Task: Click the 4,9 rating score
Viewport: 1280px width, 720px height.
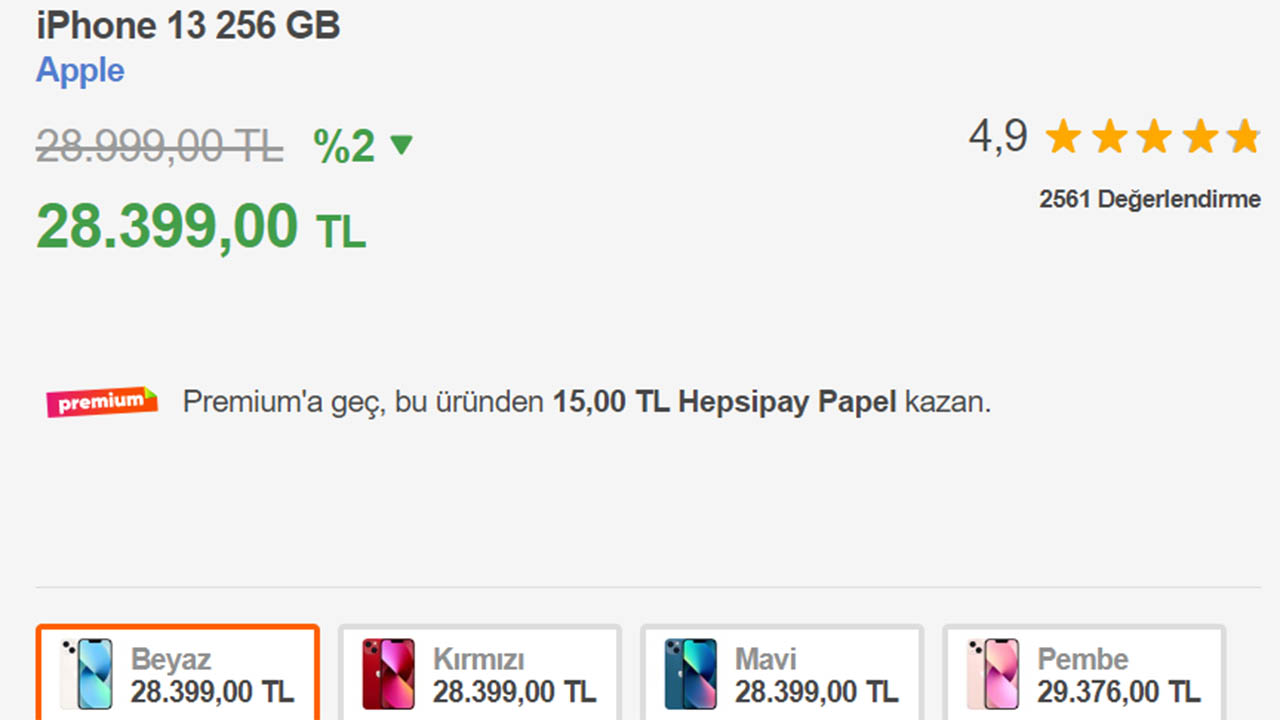Action: pyautogui.click(x=997, y=136)
